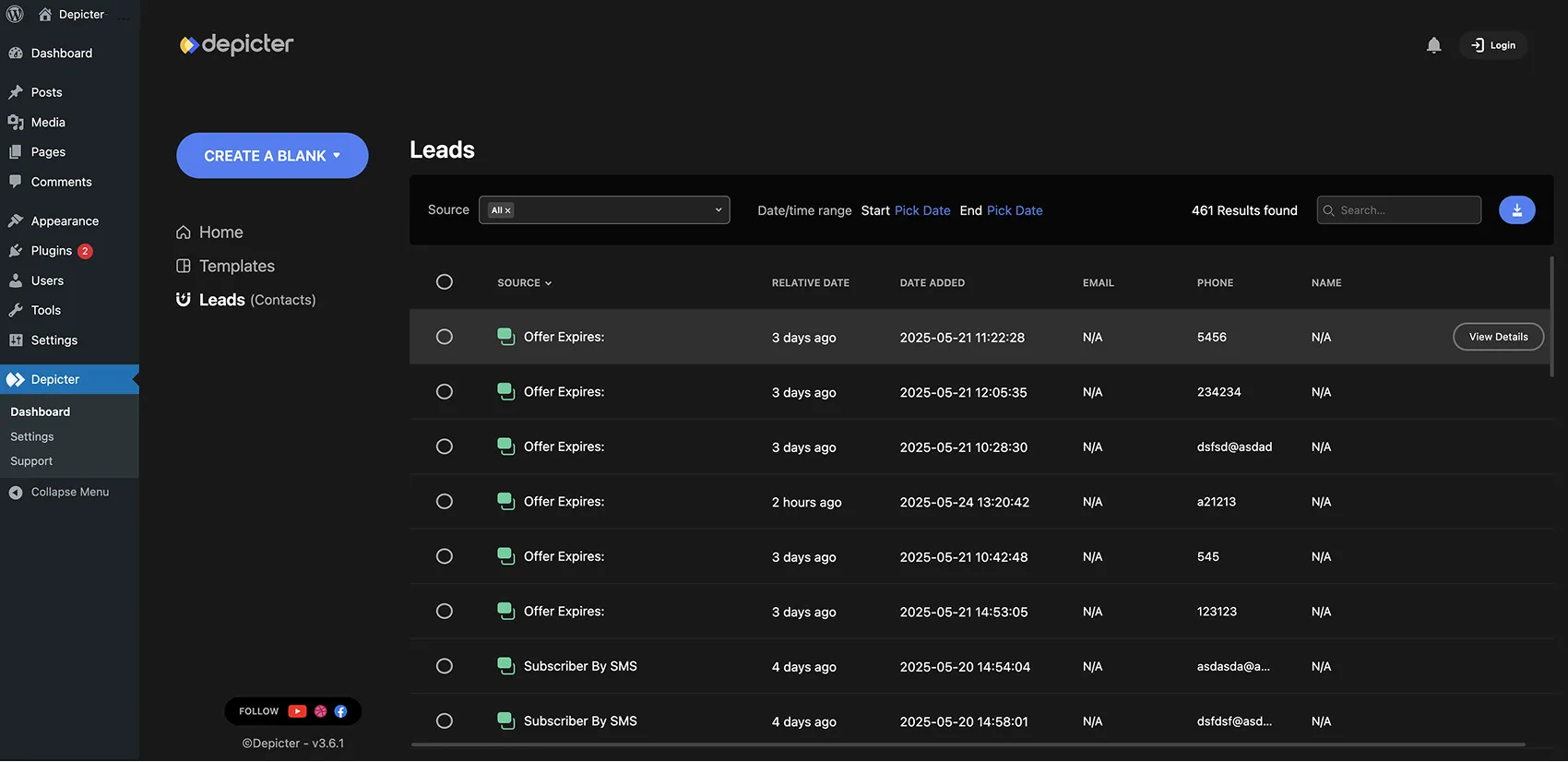The height and width of the screenshot is (762, 1568).
Task: Go to Plugins in WordPress menu
Action: click(51, 251)
